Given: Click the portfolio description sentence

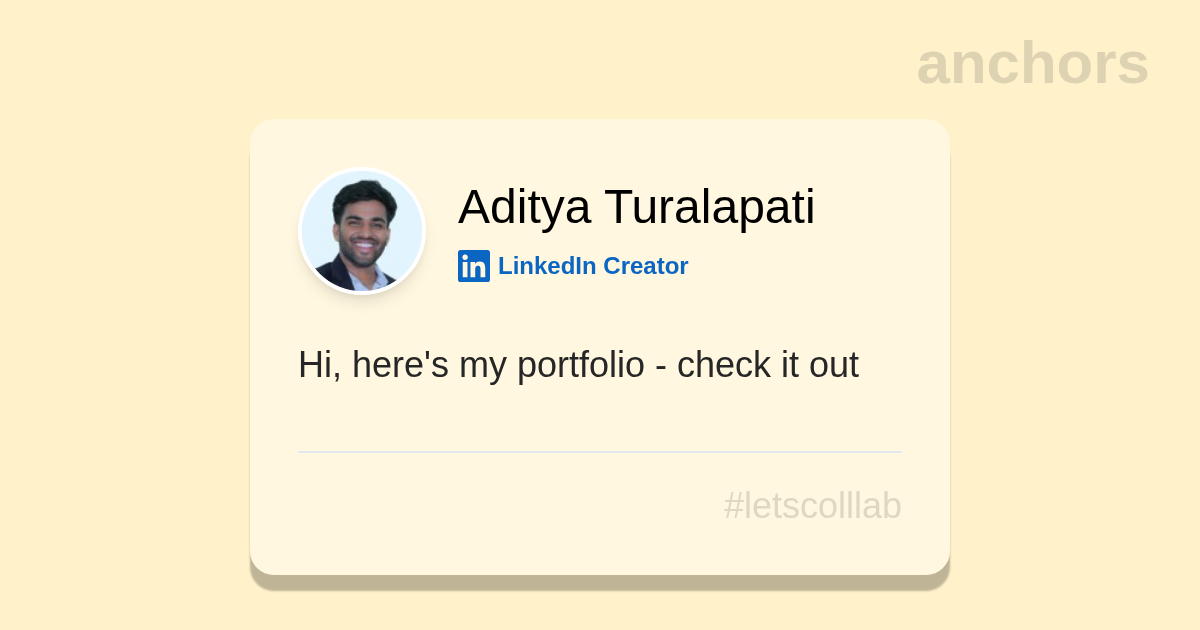Looking at the screenshot, I should point(578,365).
